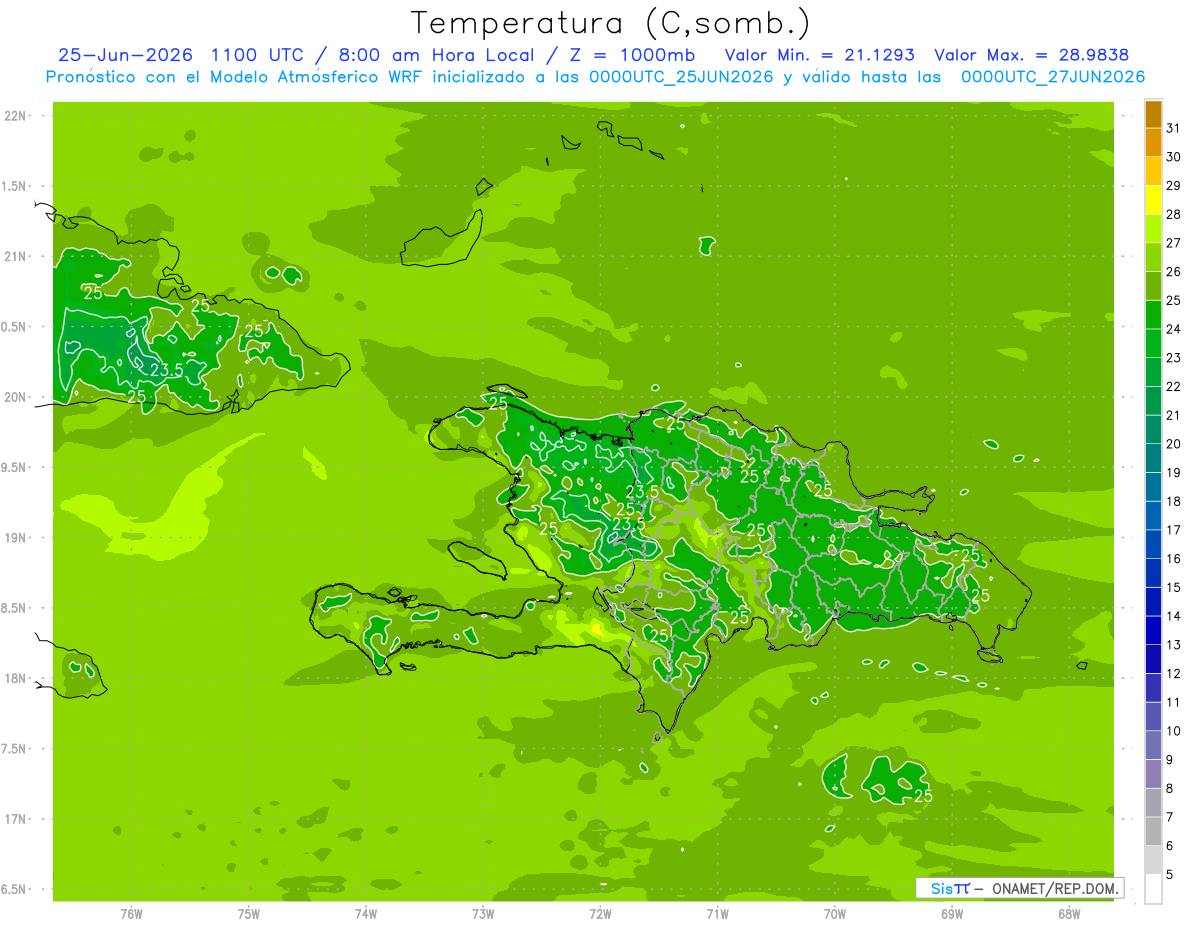This screenshot has height=927, width=1200.
Task: Click the '74W' longitude axis label
Action: click(366, 914)
